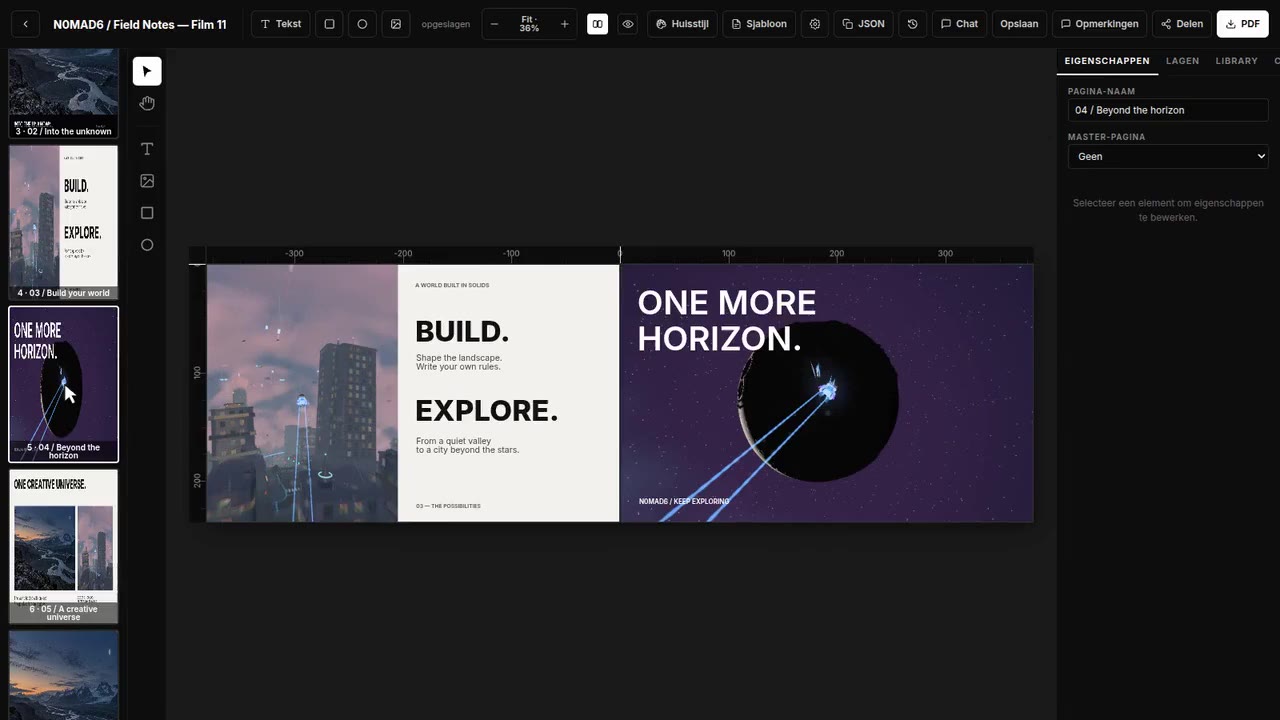Viewport: 1280px width, 720px height.
Task: Go back using the top-left arrow button
Action: click(x=25, y=24)
